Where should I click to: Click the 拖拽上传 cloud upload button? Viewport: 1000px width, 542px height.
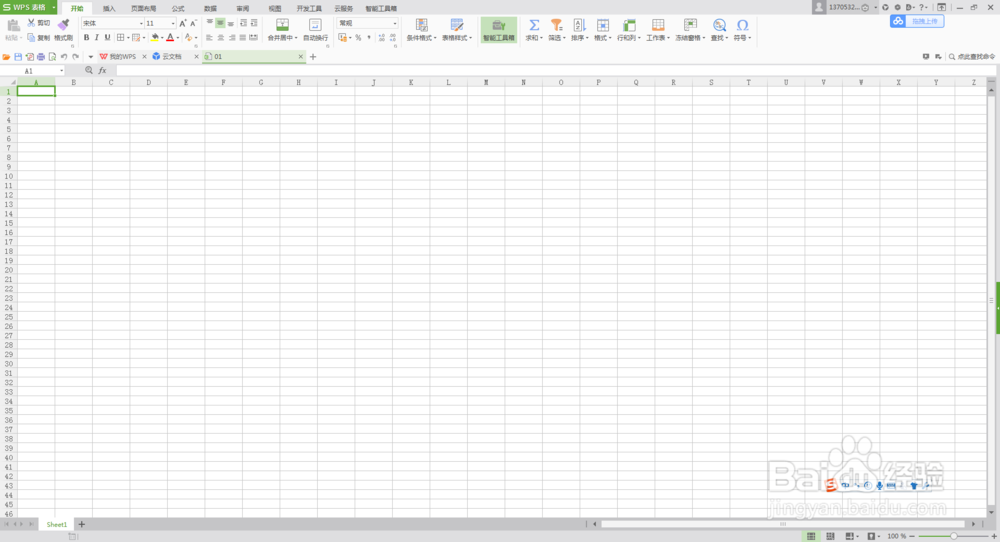pos(917,21)
